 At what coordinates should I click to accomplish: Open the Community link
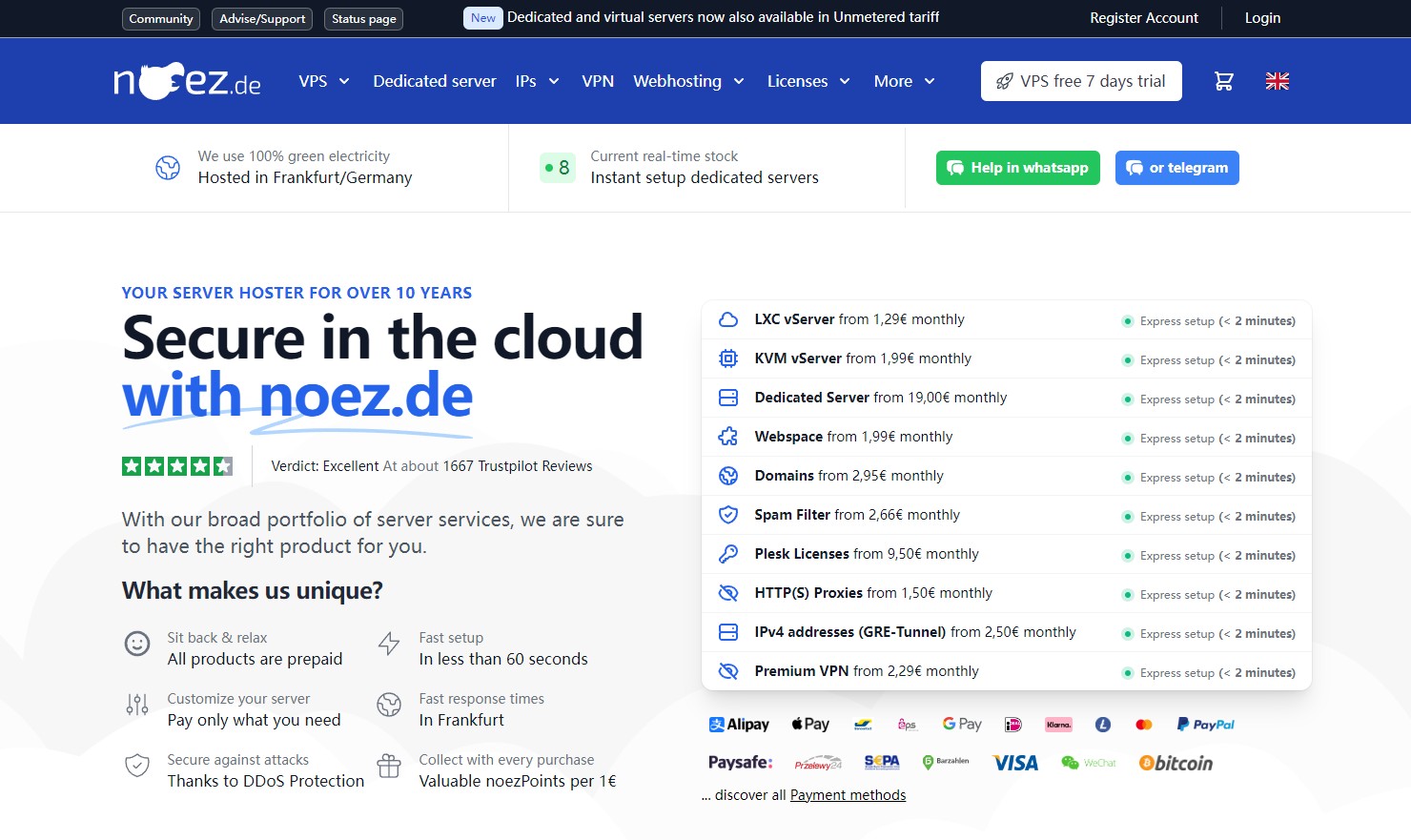[161, 18]
